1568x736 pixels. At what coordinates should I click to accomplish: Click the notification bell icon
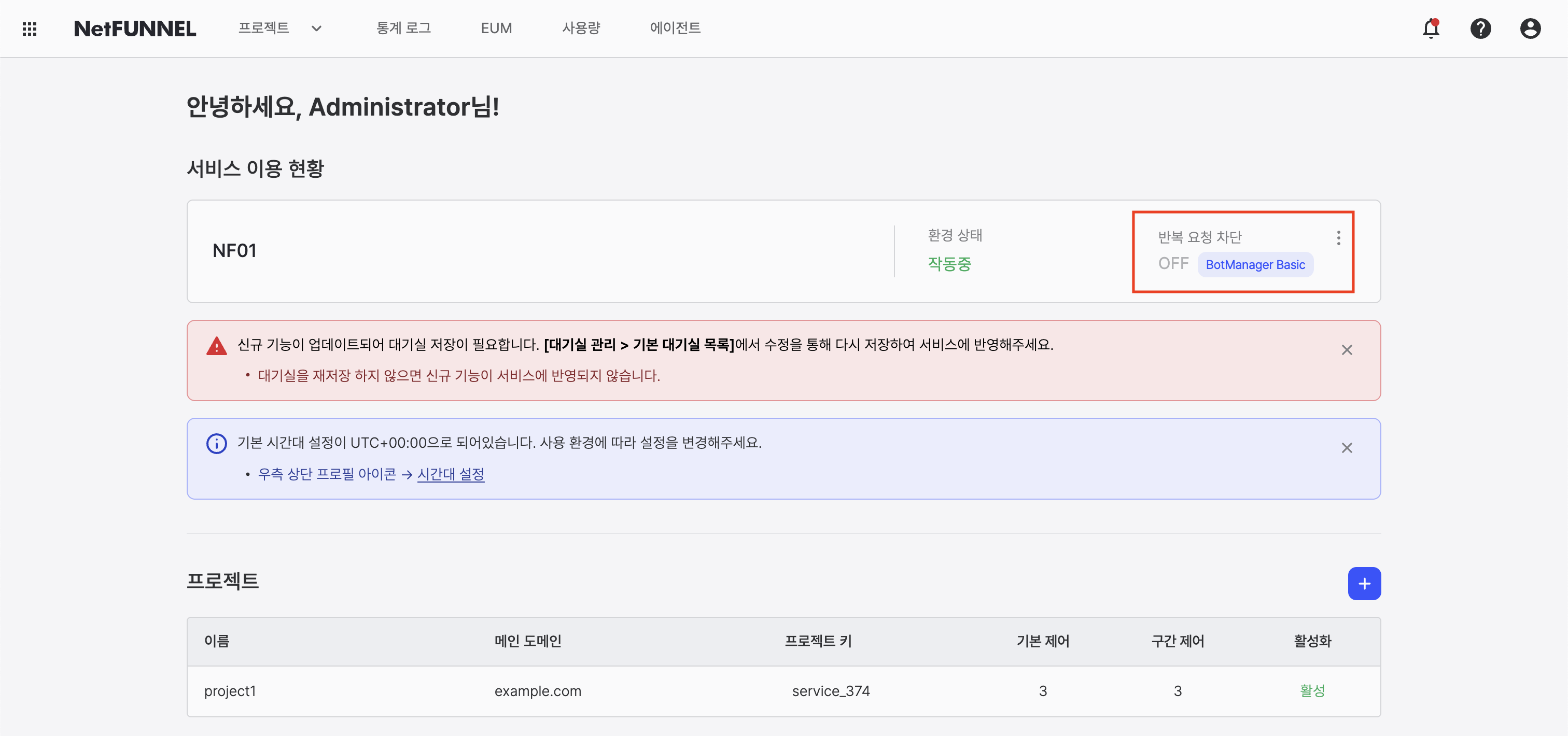point(1431,29)
